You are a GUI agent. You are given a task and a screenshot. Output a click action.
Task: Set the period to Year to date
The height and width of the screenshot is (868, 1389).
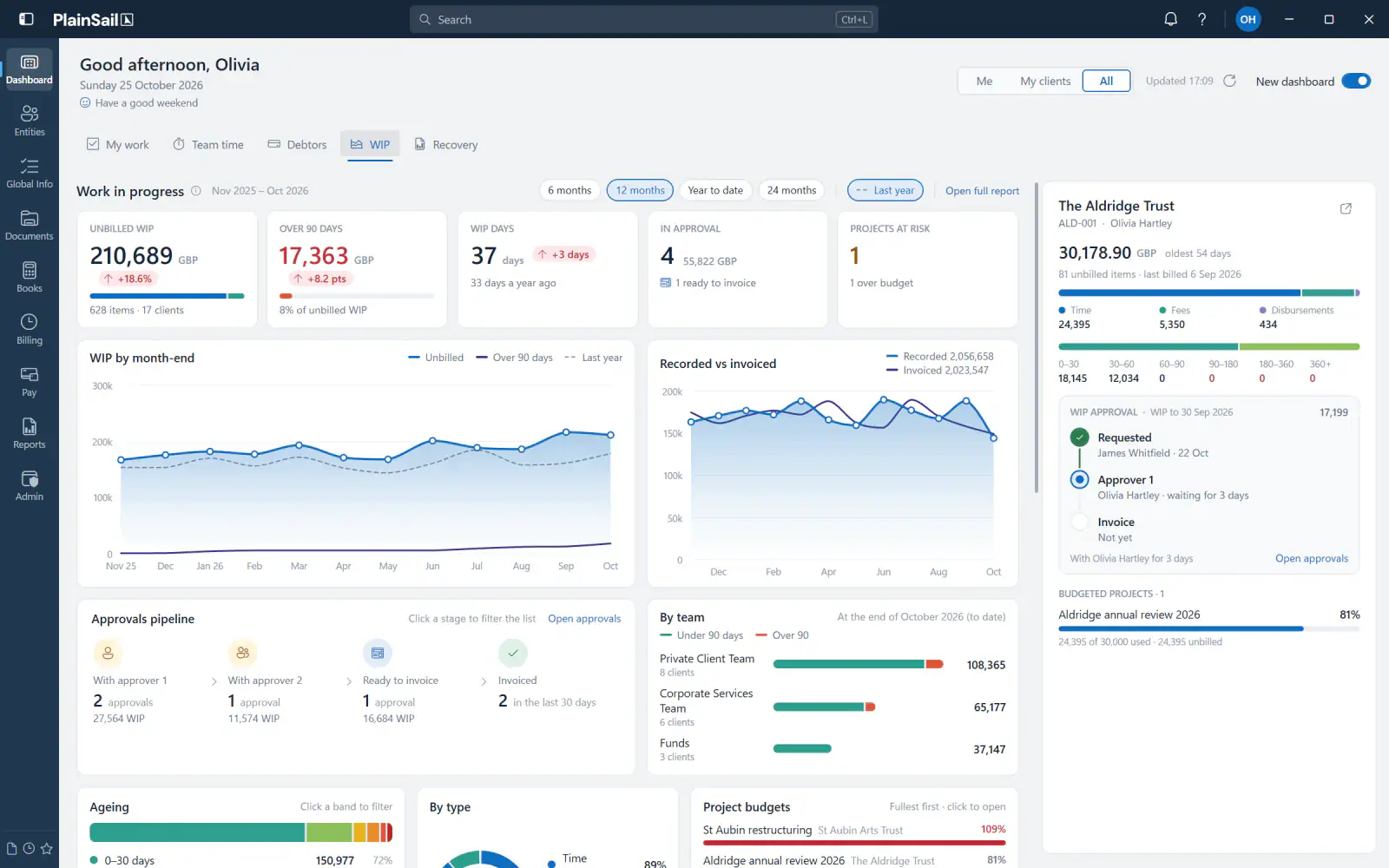click(x=715, y=190)
